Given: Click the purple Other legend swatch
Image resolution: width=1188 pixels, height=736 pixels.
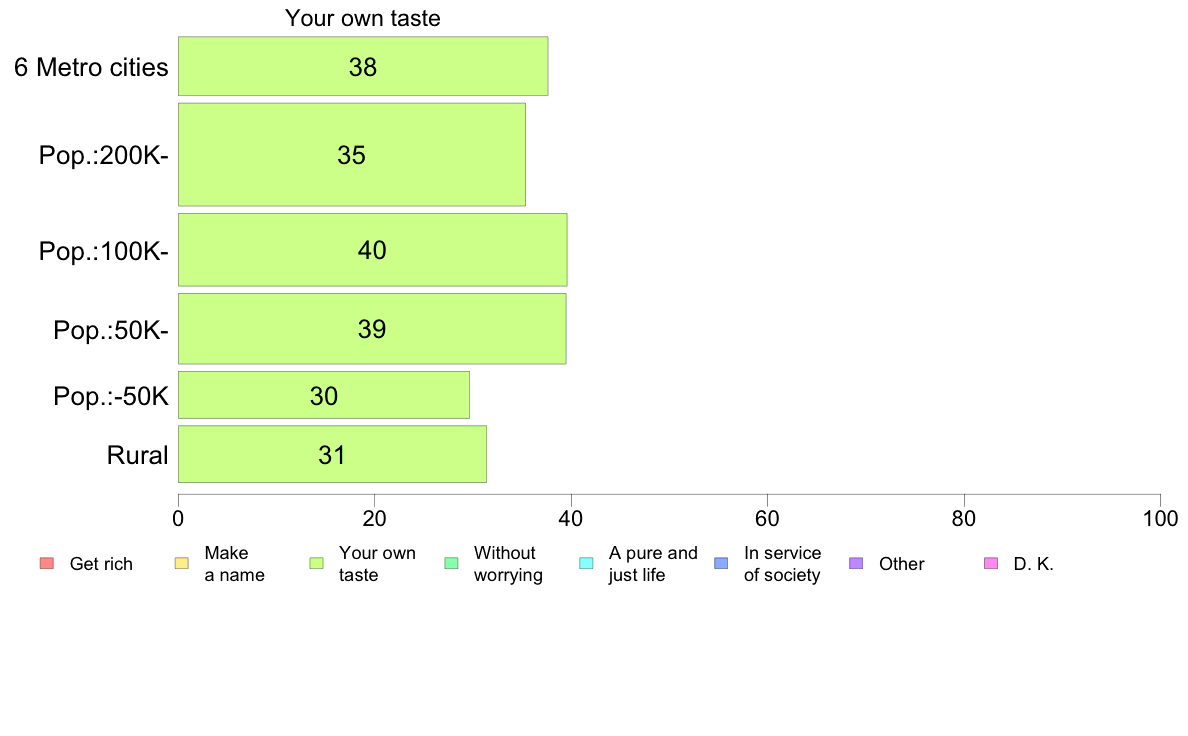Looking at the screenshot, I should [856, 563].
